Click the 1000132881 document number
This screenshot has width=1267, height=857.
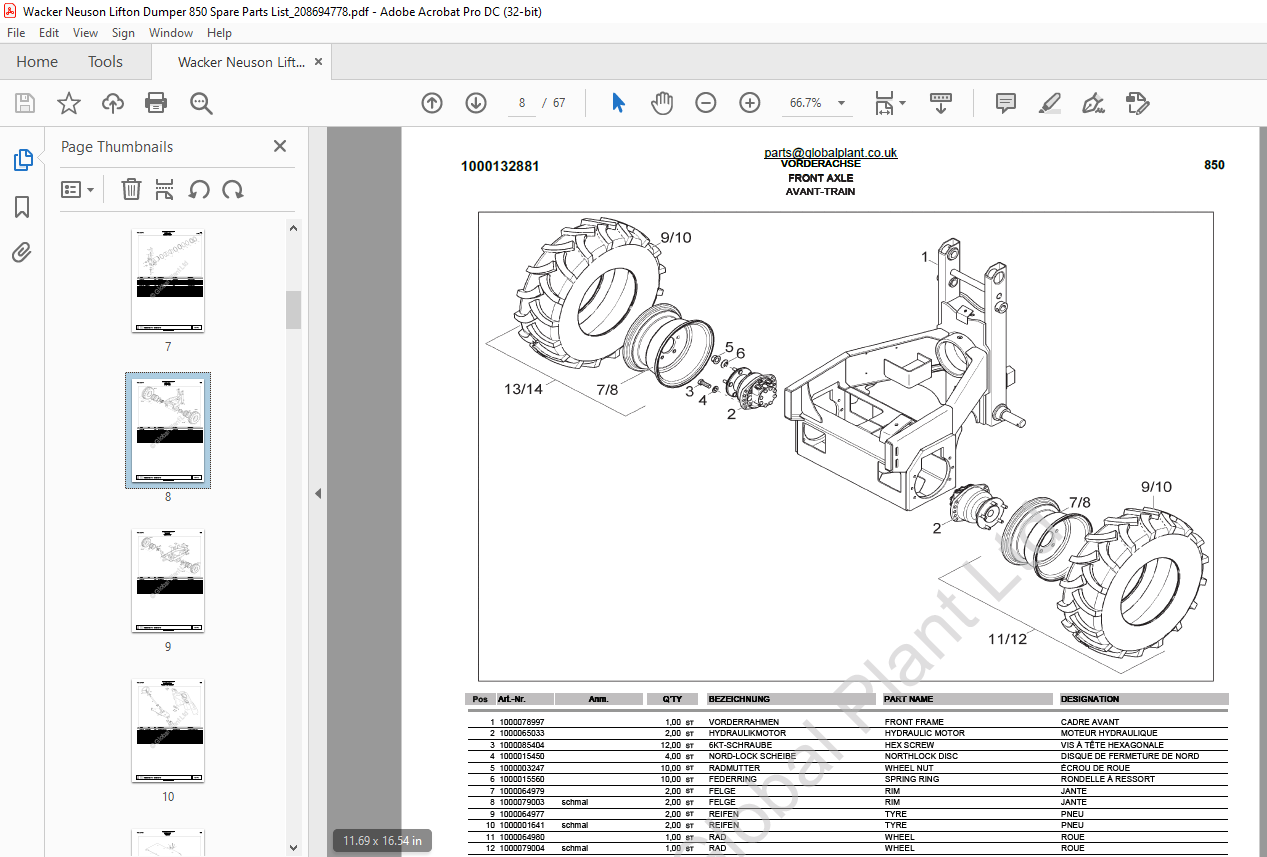tap(500, 166)
